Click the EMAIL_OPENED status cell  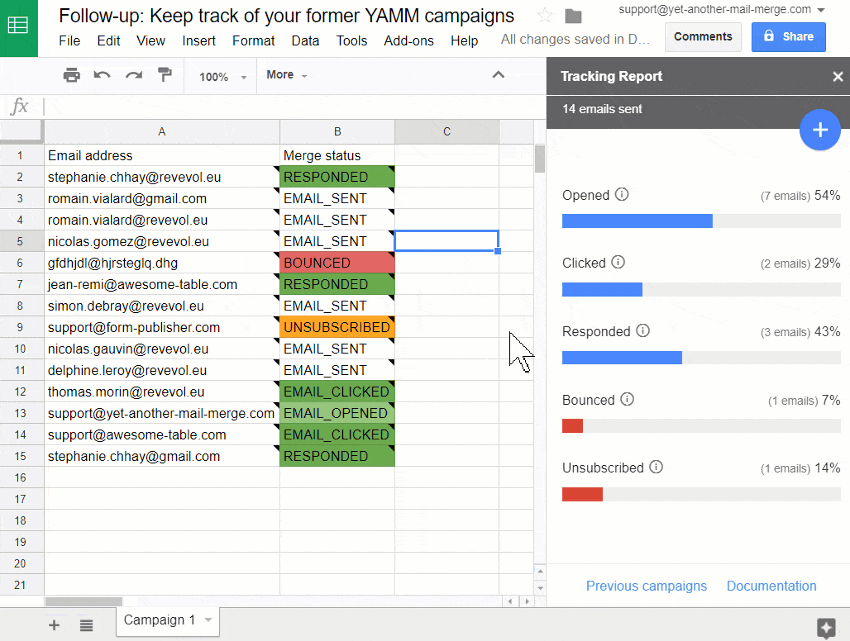pyautogui.click(x=337, y=413)
